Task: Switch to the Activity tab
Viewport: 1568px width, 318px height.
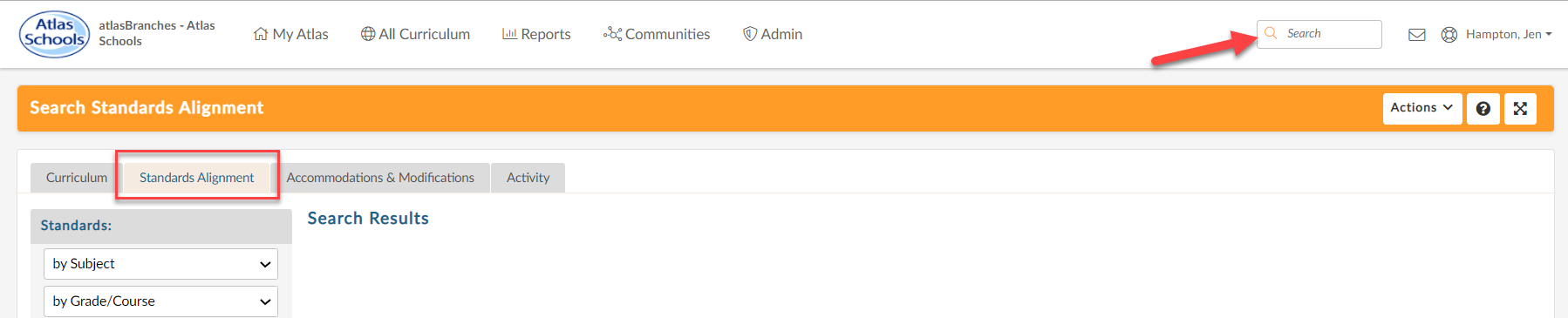Action: (528, 178)
